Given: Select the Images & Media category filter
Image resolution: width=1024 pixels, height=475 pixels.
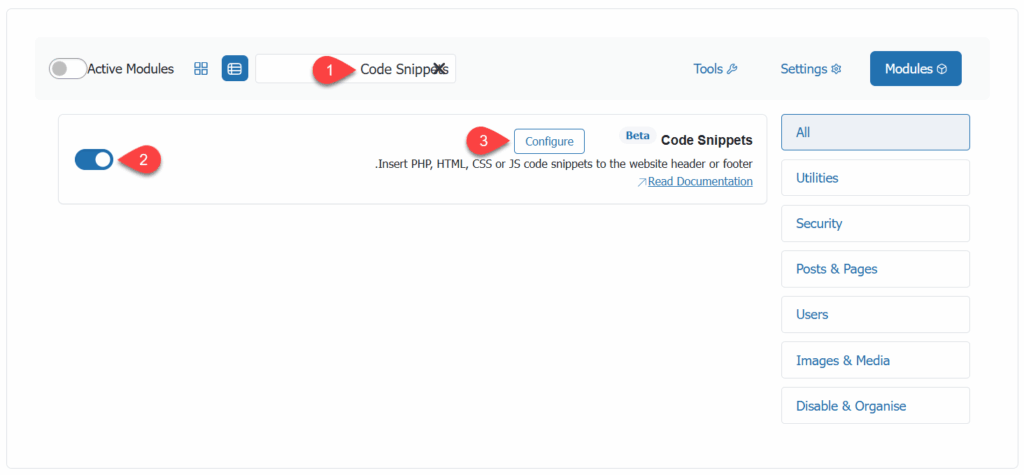Looking at the screenshot, I should (x=875, y=360).
